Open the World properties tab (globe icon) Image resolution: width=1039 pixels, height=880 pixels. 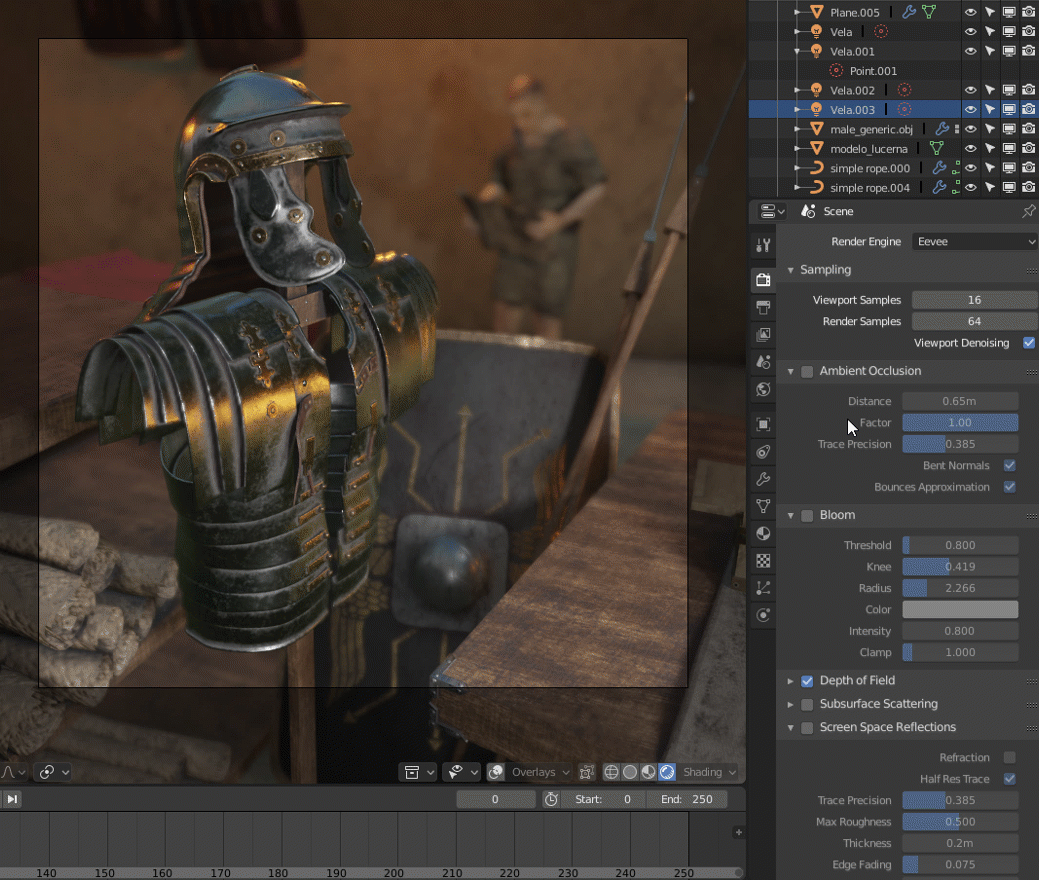[763, 389]
